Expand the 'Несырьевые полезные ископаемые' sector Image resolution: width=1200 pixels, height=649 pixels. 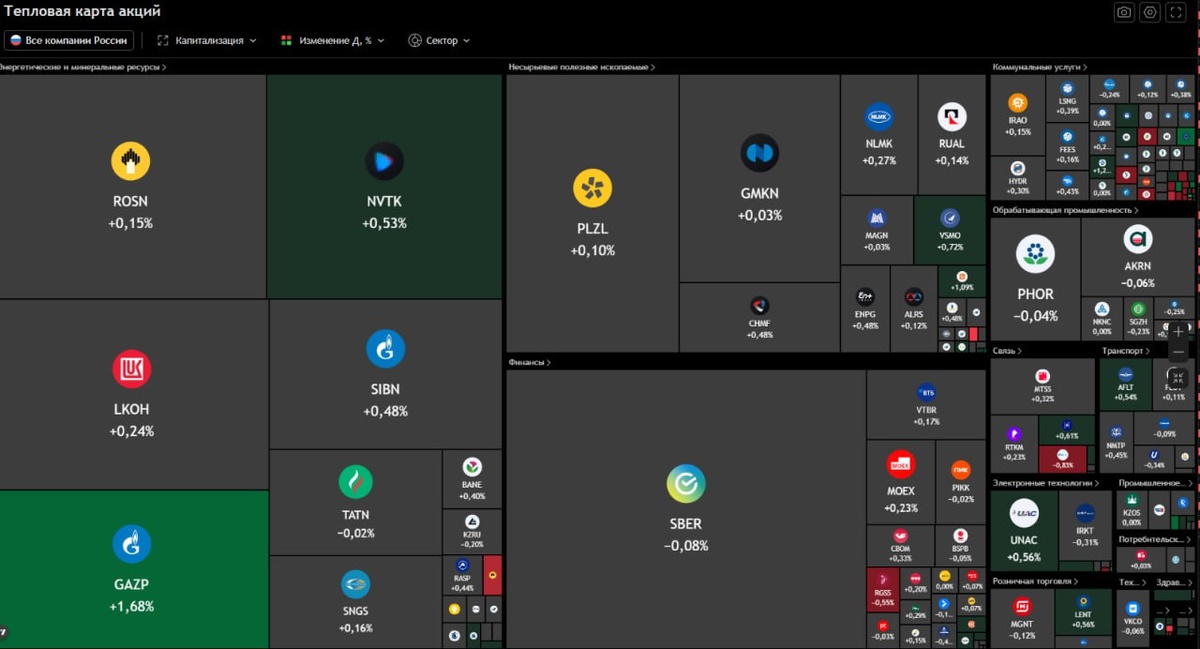(x=581, y=67)
